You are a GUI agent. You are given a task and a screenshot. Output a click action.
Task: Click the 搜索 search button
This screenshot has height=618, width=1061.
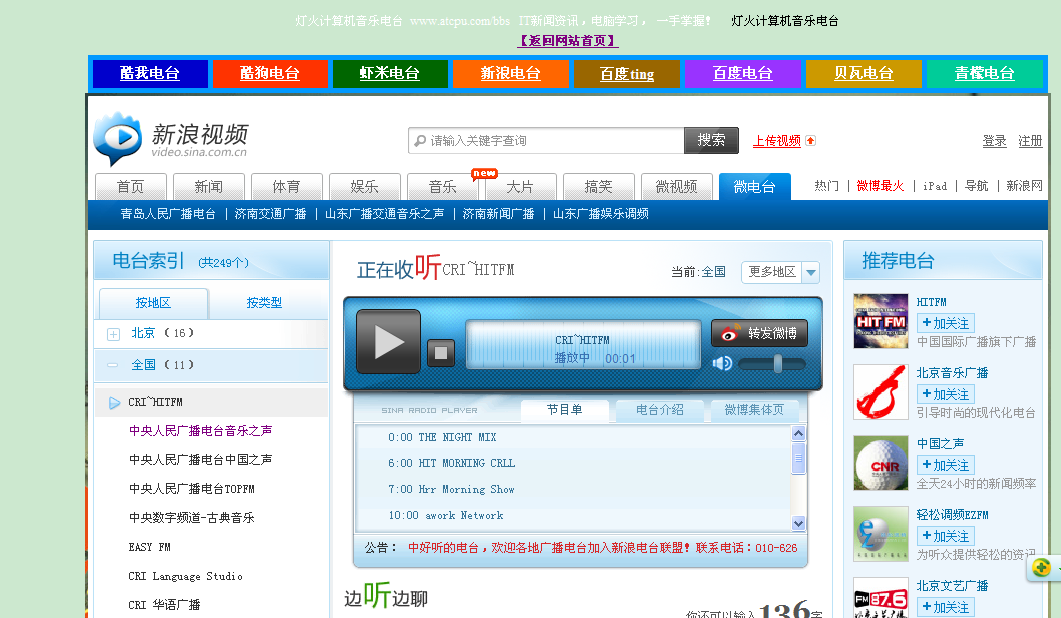(x=711, y=140)
